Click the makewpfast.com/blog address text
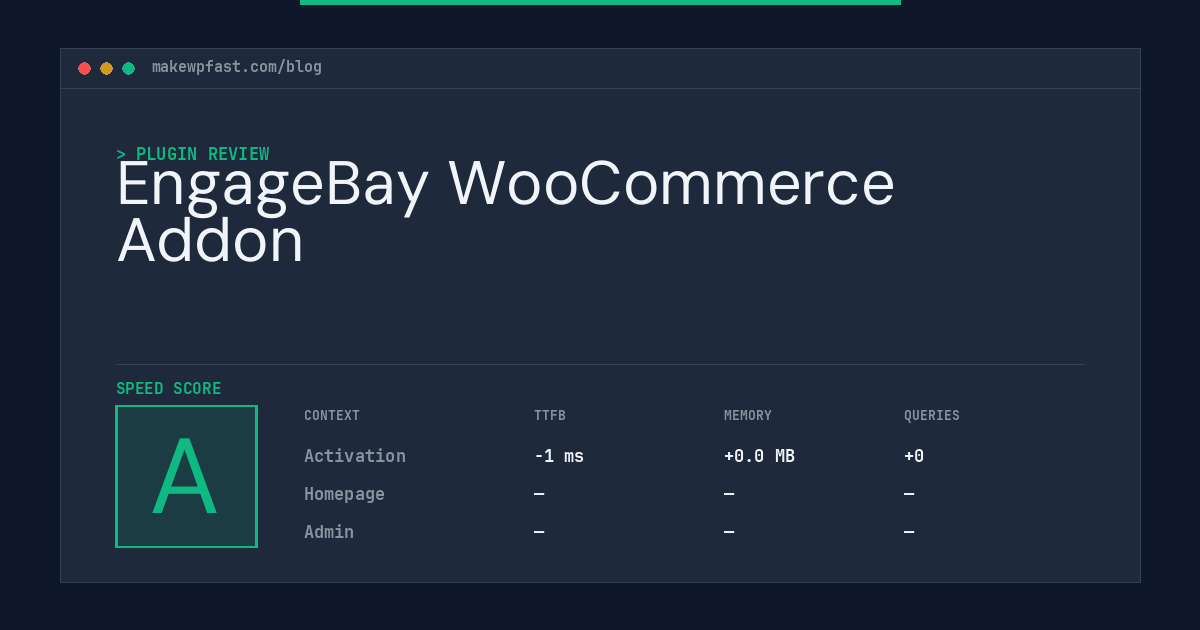 coord(237,67)
